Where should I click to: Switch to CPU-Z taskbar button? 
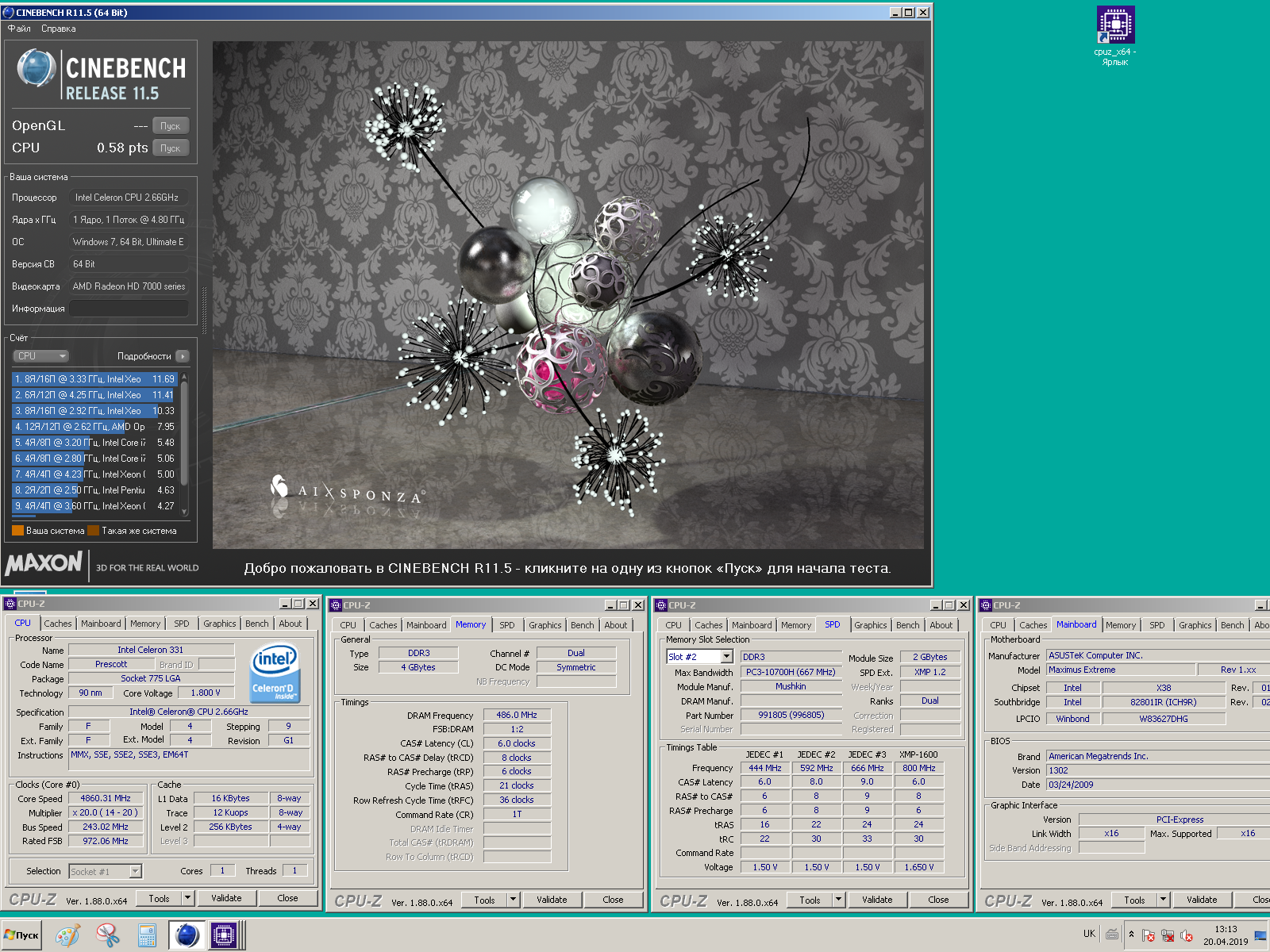(x=225, y=935)
